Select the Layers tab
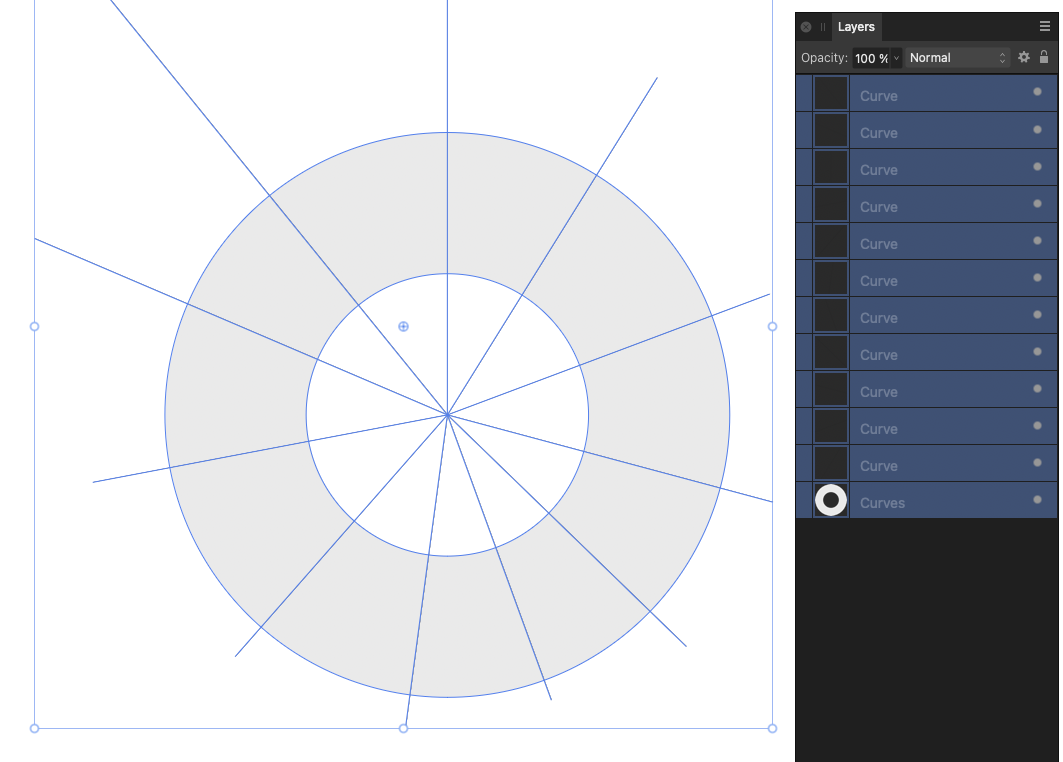The height and width of the screenshot is (762, 1063). [856, 26]
